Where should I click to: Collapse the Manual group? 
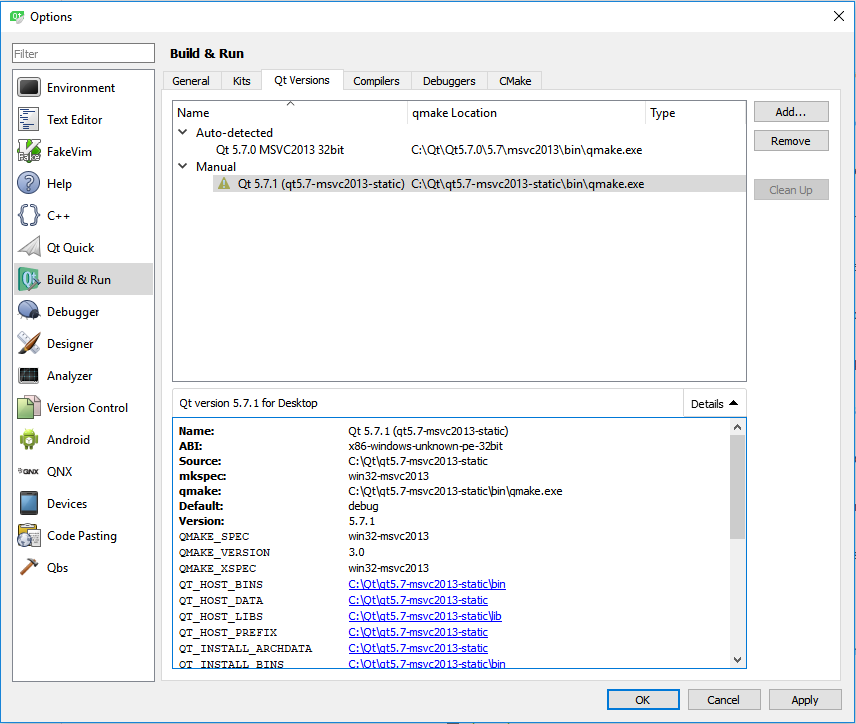(183, 166)
